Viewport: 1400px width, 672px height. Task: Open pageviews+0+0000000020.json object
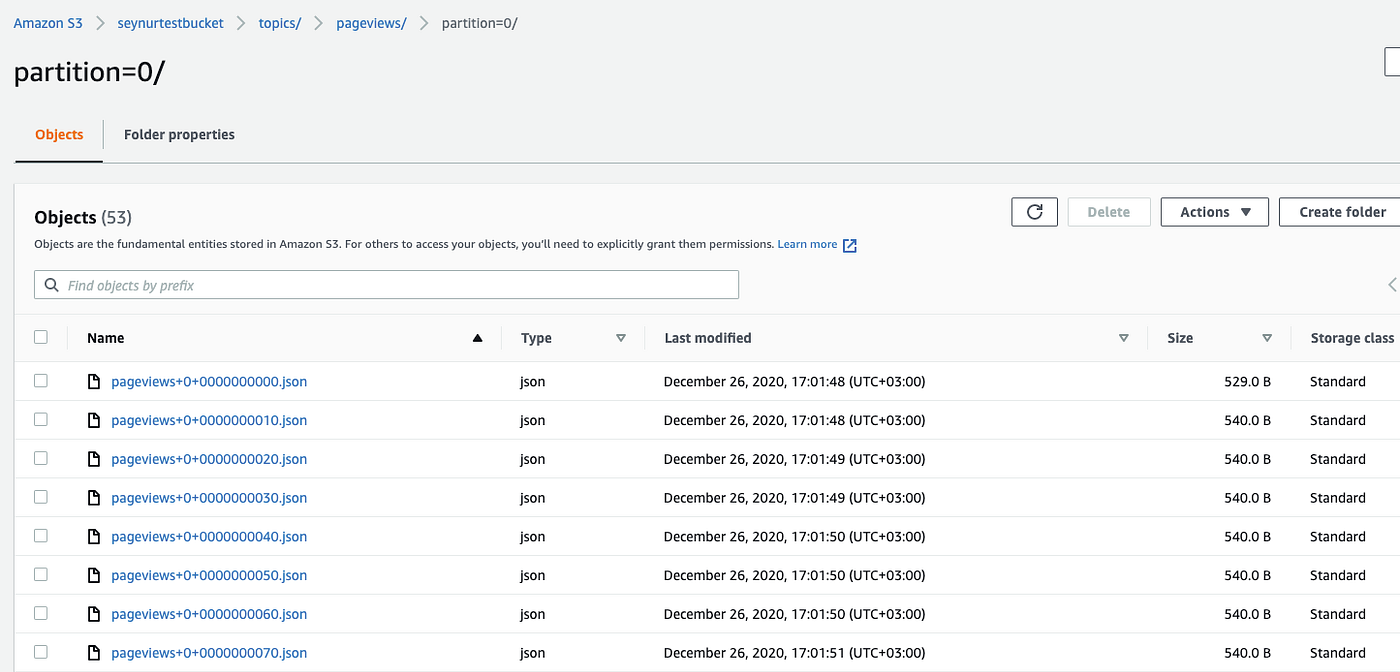[x=209, y=460]
